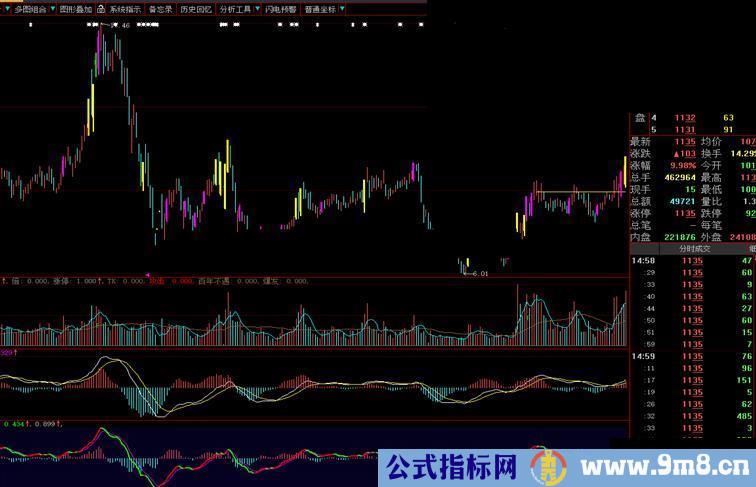
Task: Click the horizontal yellow resistance line on chart
Action: [x=580, y=192]
